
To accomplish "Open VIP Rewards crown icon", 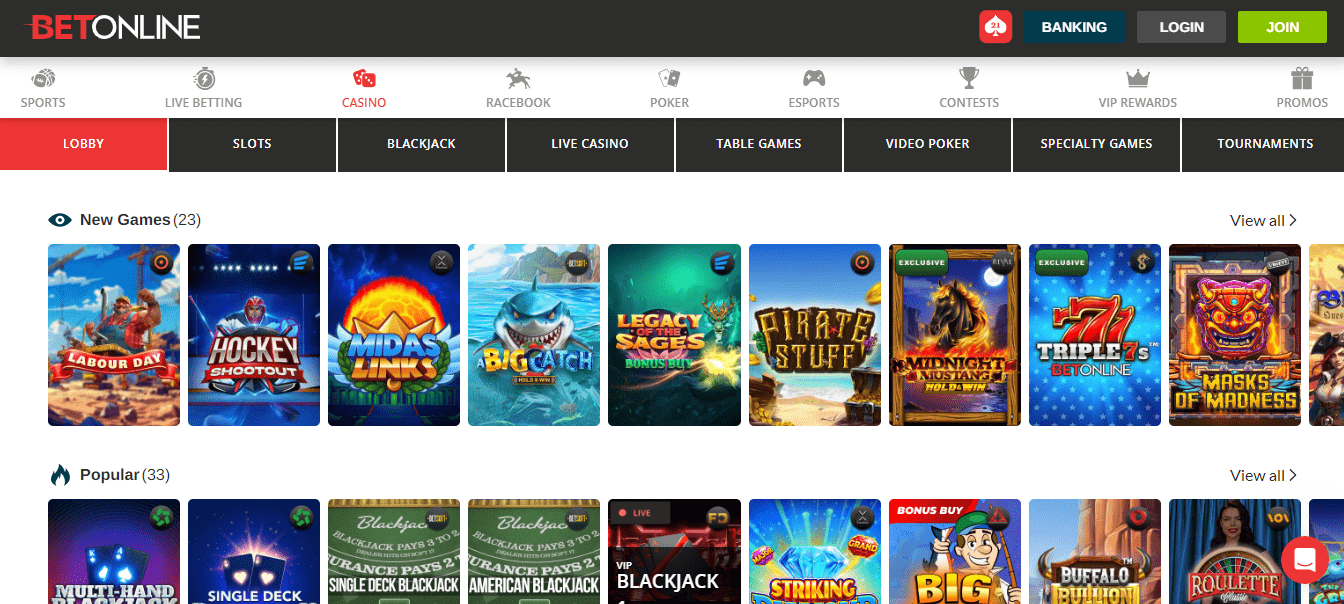I will (x=1137, y=79).
